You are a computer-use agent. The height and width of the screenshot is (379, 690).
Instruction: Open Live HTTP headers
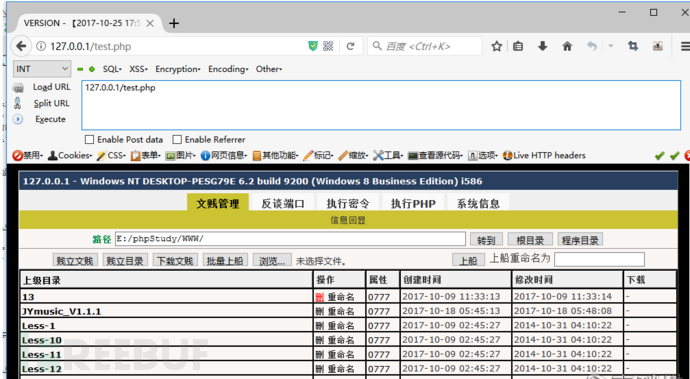[544, 155]
